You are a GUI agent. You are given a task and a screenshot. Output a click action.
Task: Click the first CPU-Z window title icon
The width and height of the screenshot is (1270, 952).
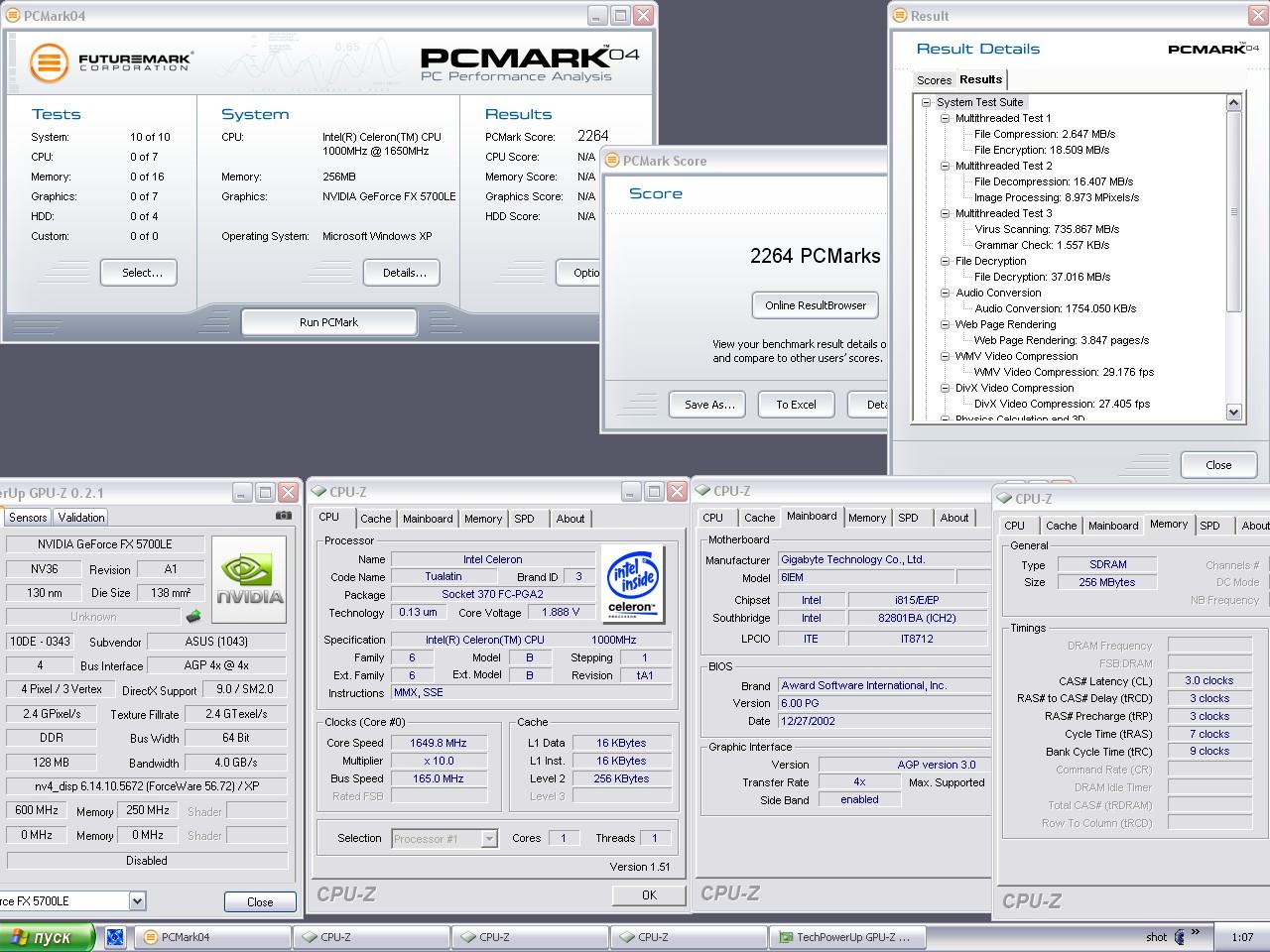click(x=318, y=492)
